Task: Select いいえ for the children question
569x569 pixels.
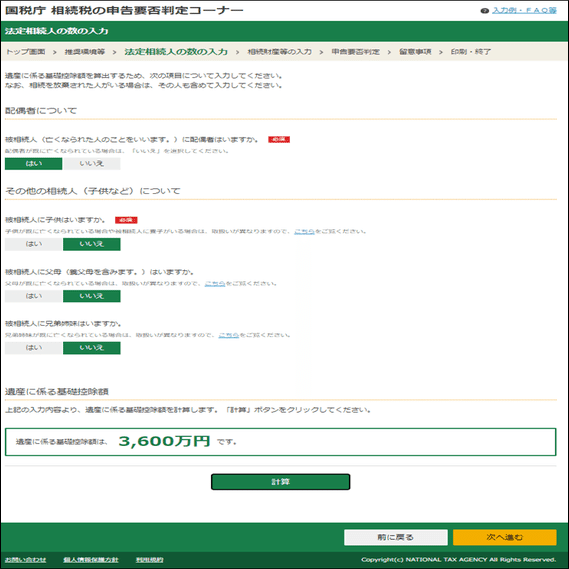Action: [92, 244]
